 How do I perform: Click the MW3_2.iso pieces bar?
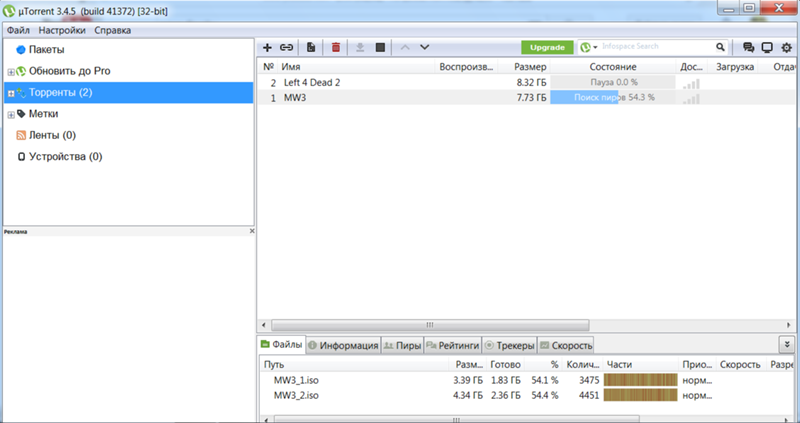(x=640, y=395)
